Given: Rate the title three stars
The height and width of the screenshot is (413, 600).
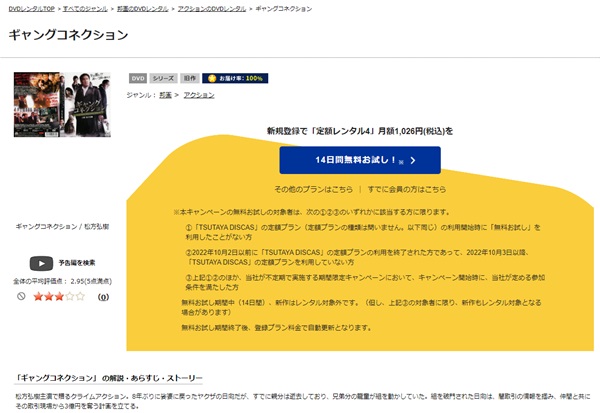Looking at the screenshot, I should (x=59, y=296).
